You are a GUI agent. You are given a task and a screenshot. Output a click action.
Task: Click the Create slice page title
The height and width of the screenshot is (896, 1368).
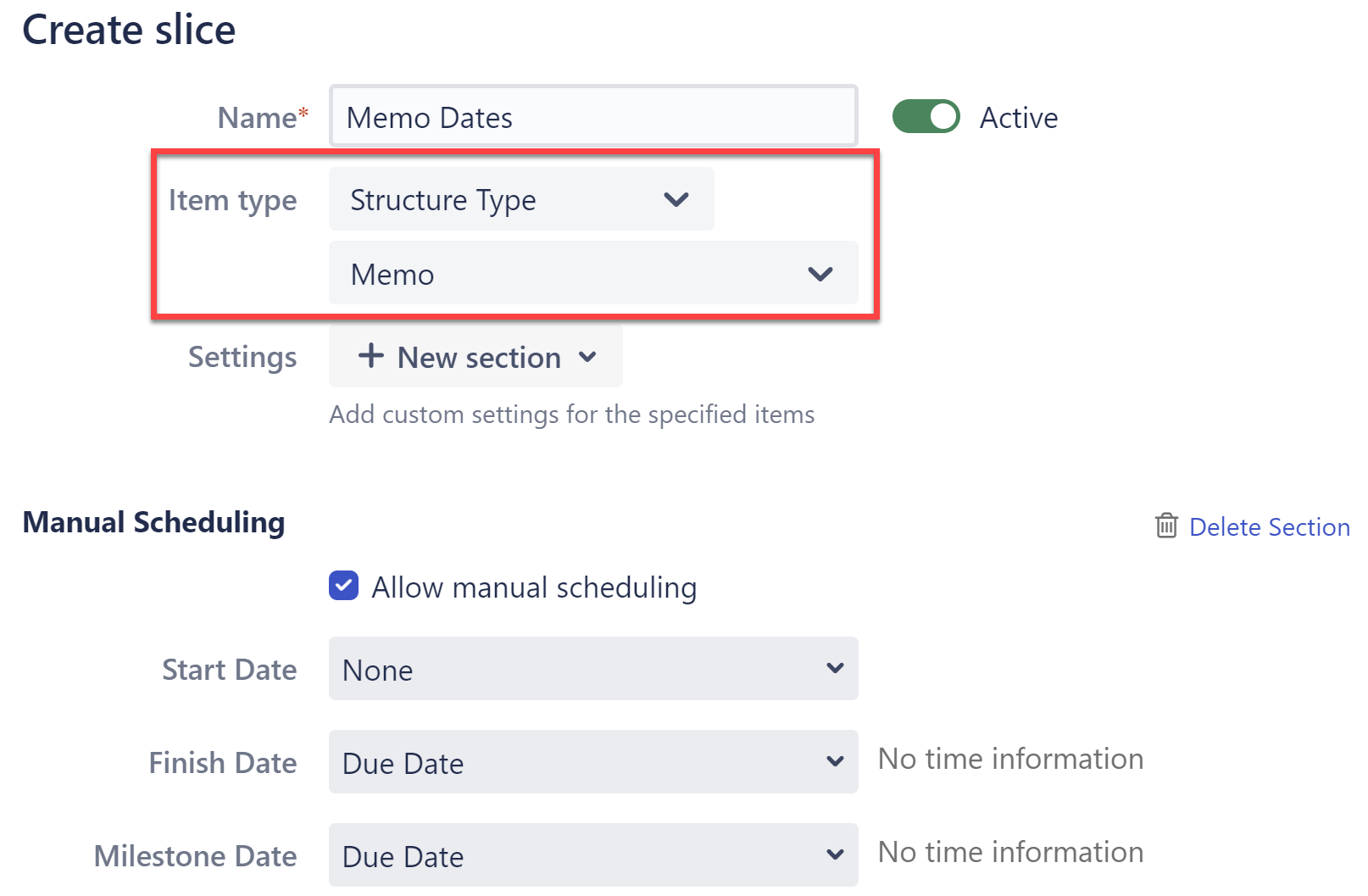[129, 29]
